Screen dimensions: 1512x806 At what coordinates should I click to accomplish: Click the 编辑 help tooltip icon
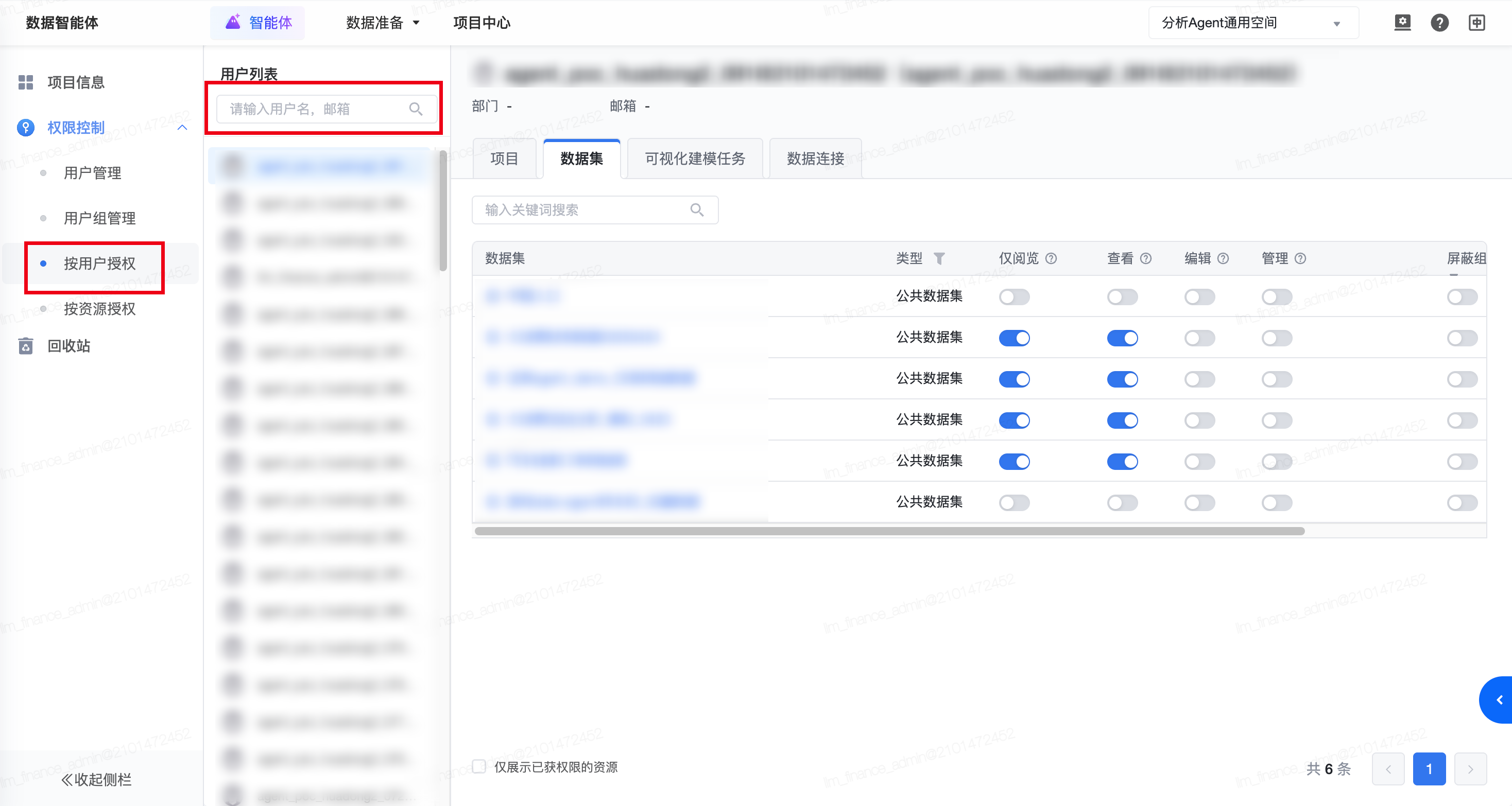tap(1223, 259)
